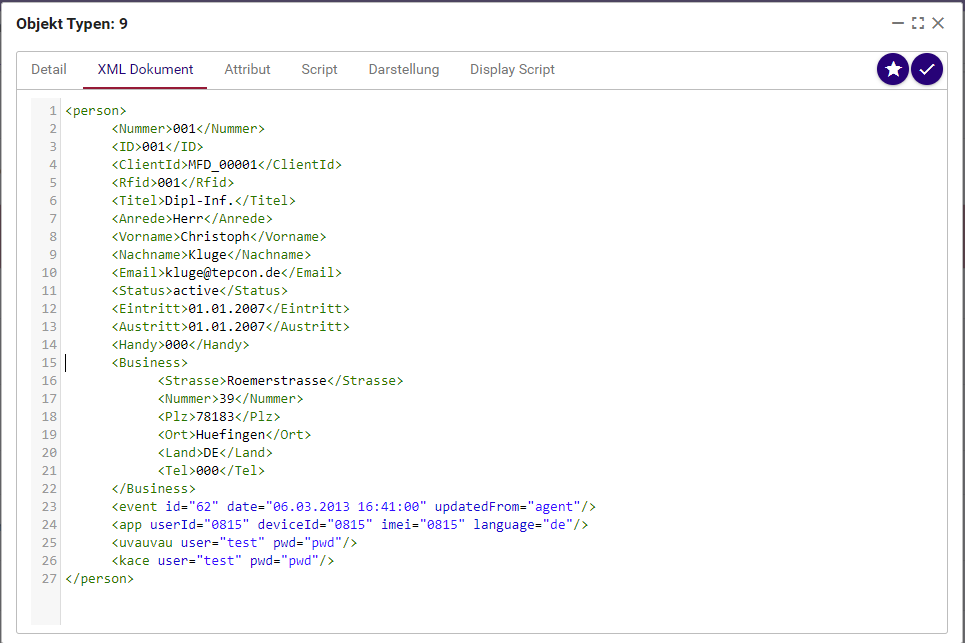The image size is (965, 643).
Task: Go to the Script tab
Action: point(319,70)
